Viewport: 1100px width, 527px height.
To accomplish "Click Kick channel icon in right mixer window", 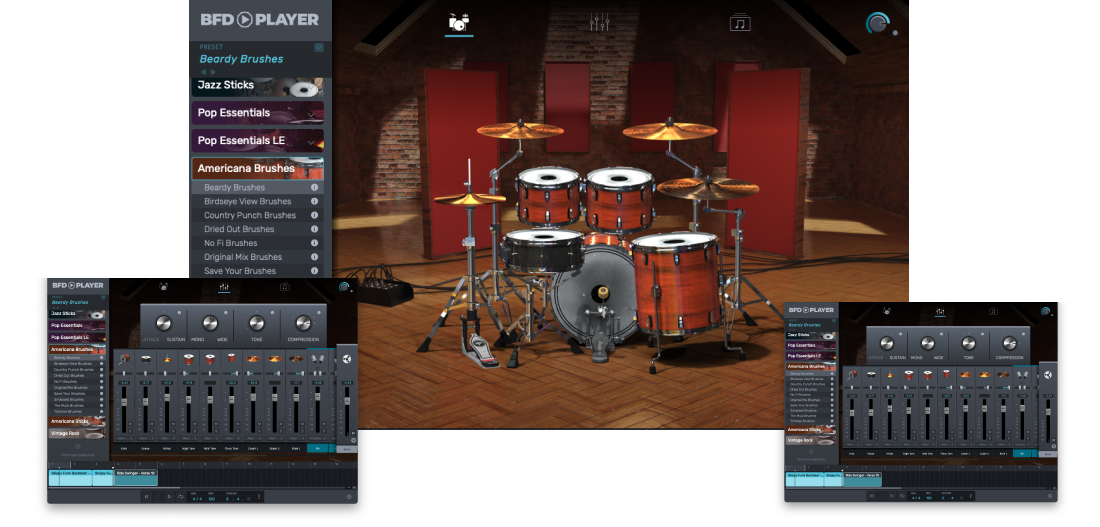I will coord(852,375).
